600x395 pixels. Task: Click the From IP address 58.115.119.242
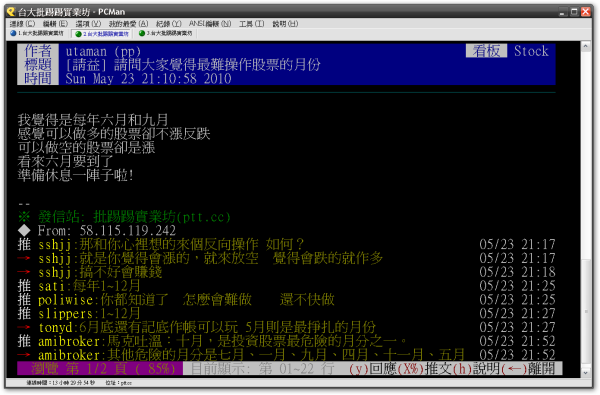(127, 231)
